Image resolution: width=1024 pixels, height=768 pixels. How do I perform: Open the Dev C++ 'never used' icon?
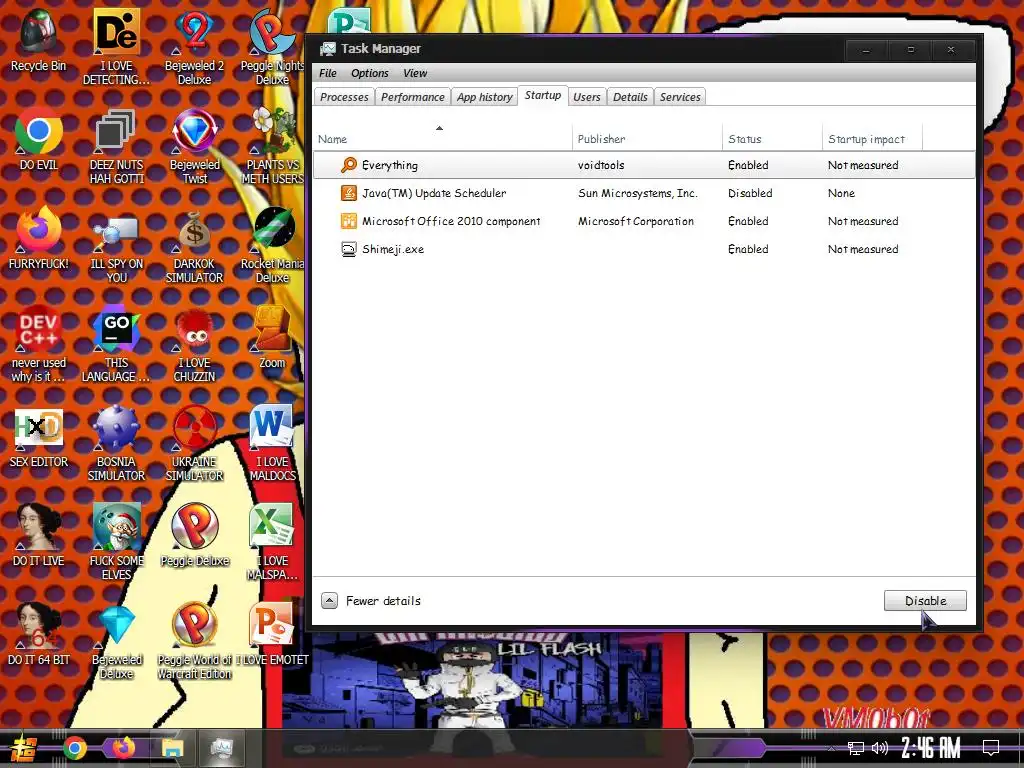click(x=39, y=344)
